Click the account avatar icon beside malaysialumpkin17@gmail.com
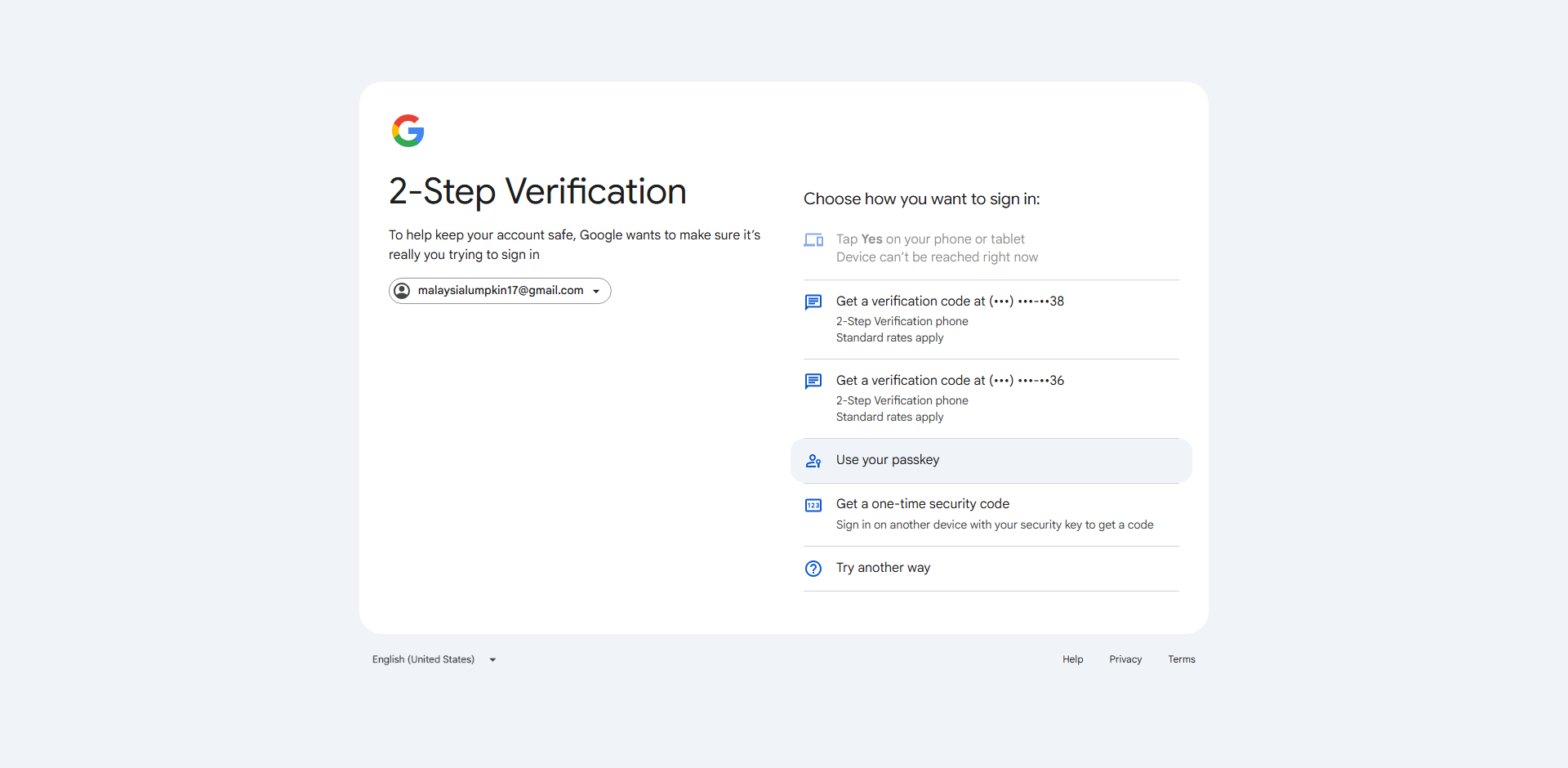Screen dimensions: 1568x768 point(402,291)
